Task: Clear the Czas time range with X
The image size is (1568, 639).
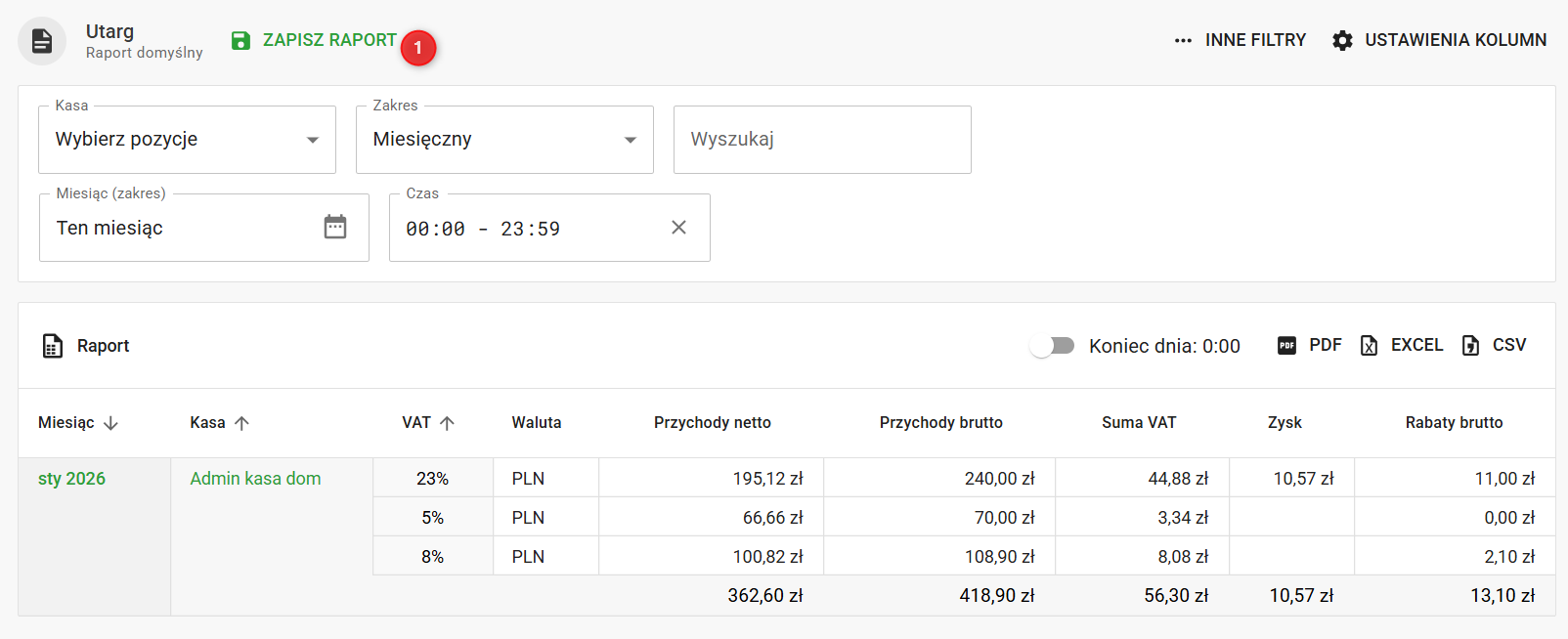Action: tap(678, 228)
